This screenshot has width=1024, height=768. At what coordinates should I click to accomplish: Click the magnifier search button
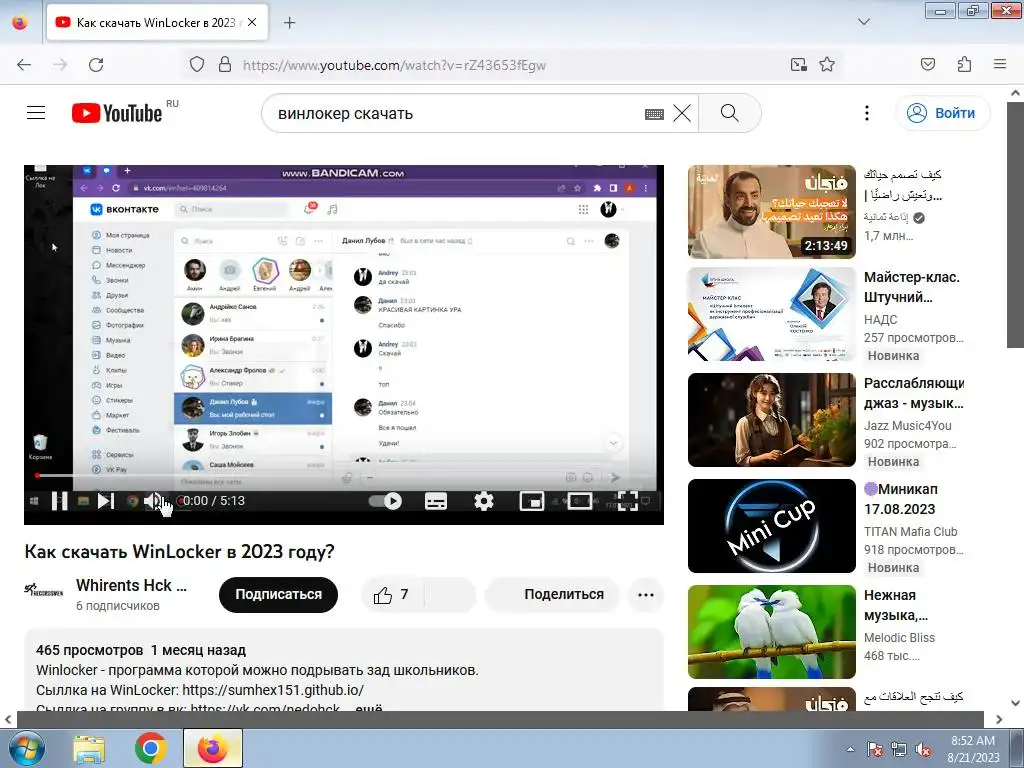coord(729,113)
